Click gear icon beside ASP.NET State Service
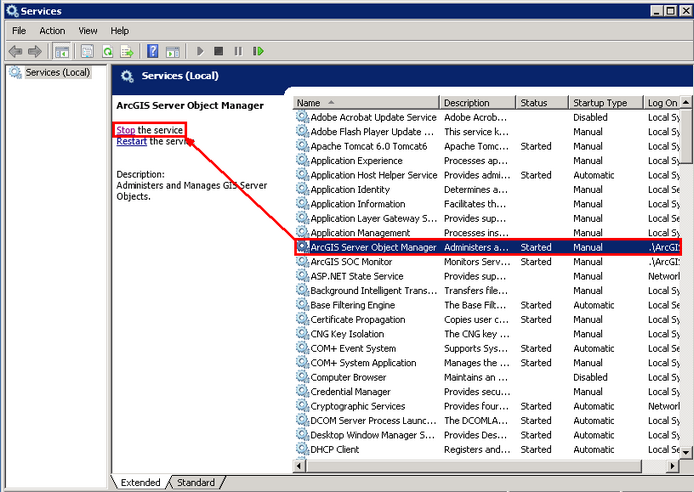The height and width of the screenshot is (492, 694). (302, 276)
